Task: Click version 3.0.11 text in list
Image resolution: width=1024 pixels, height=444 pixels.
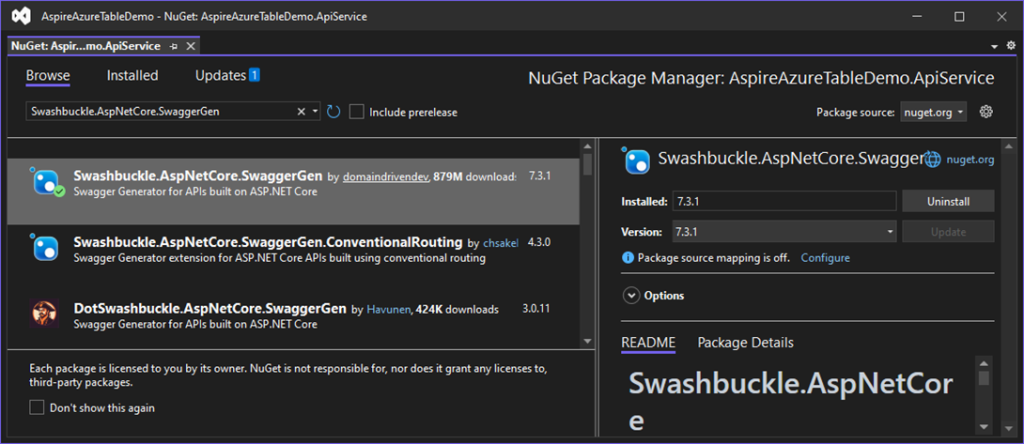Action: point(536,308)
